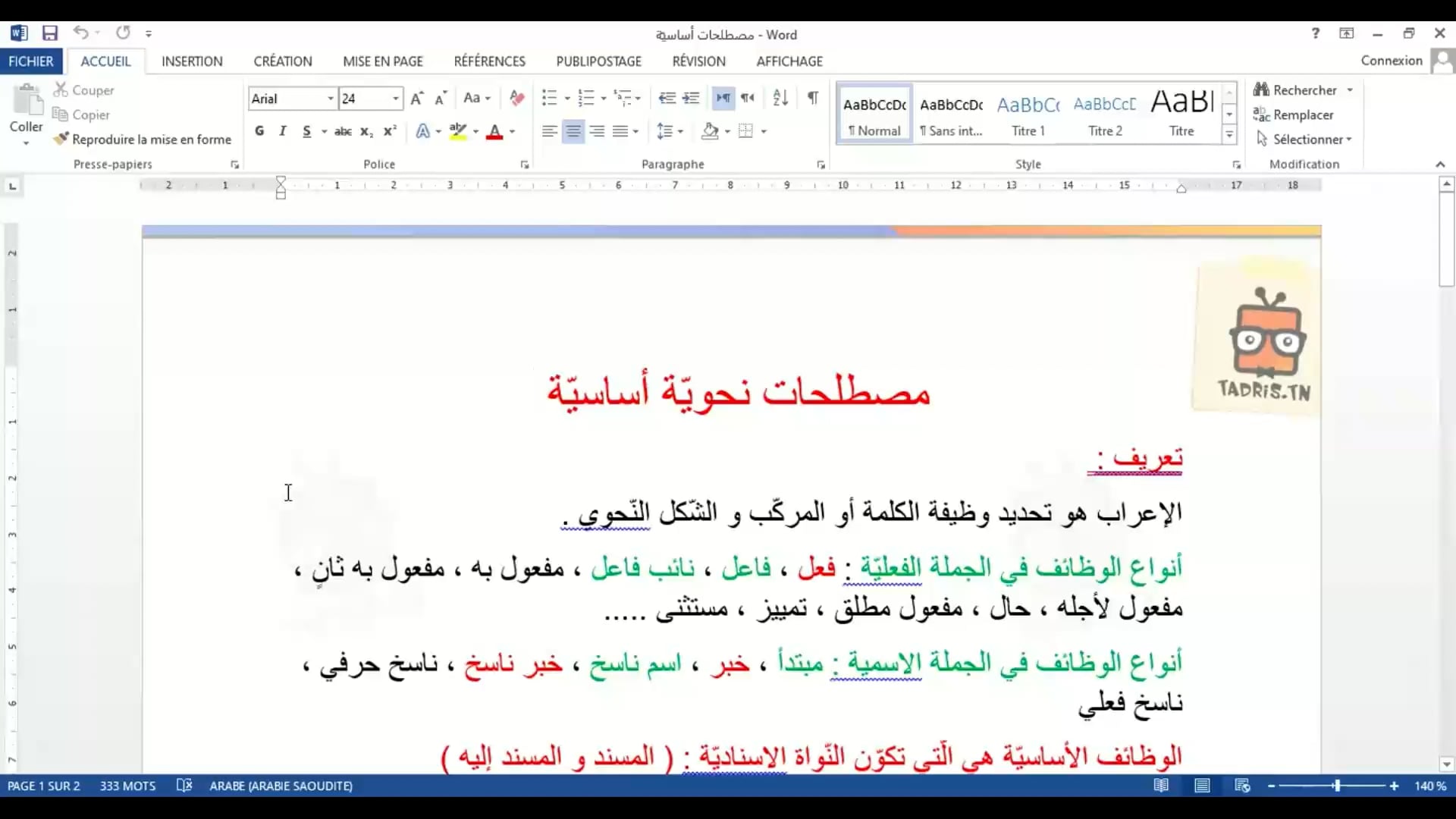Toggle underline (S) formatting
Screen dimensions: 1456x819
[306, 131]
